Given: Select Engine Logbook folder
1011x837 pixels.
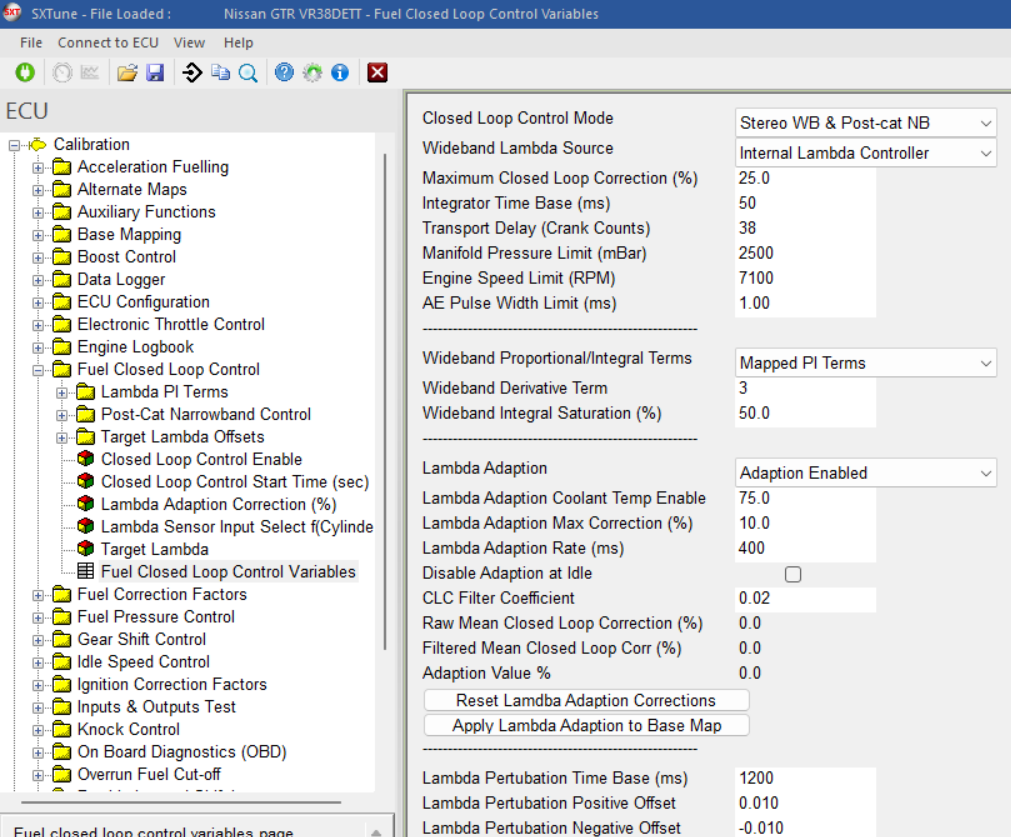Looking at the screenshot, I should click(135, 347).
